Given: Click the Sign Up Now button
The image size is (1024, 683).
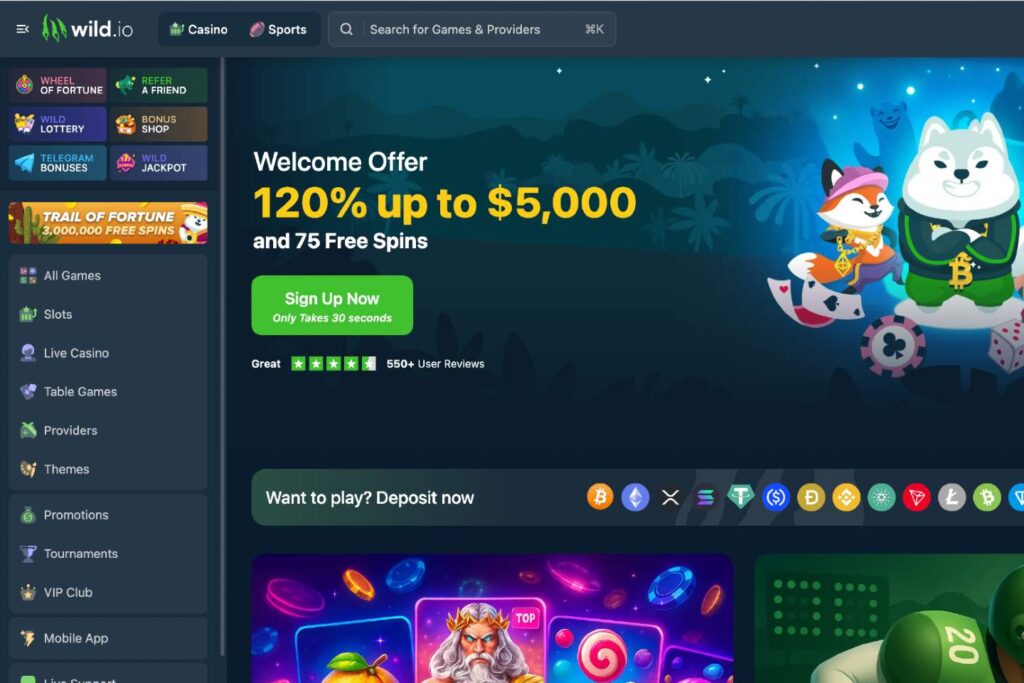Looking at the screenshot, I should coord(332,305).
